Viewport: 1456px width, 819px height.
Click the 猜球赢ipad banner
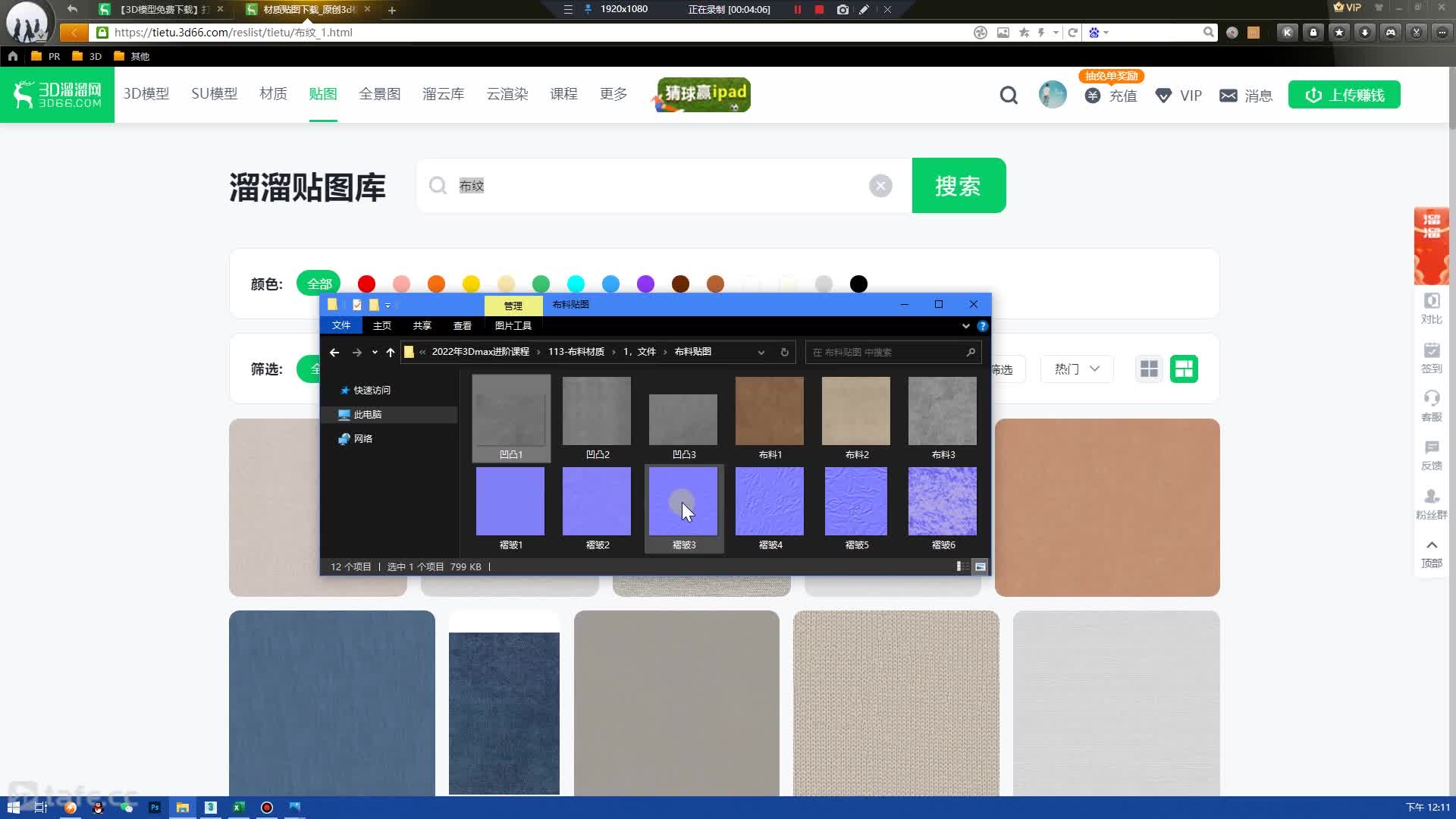click(x=703, y=95)
